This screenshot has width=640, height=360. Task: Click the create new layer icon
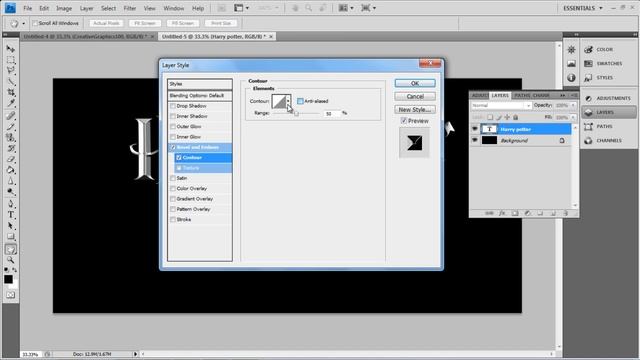point(553,213)
